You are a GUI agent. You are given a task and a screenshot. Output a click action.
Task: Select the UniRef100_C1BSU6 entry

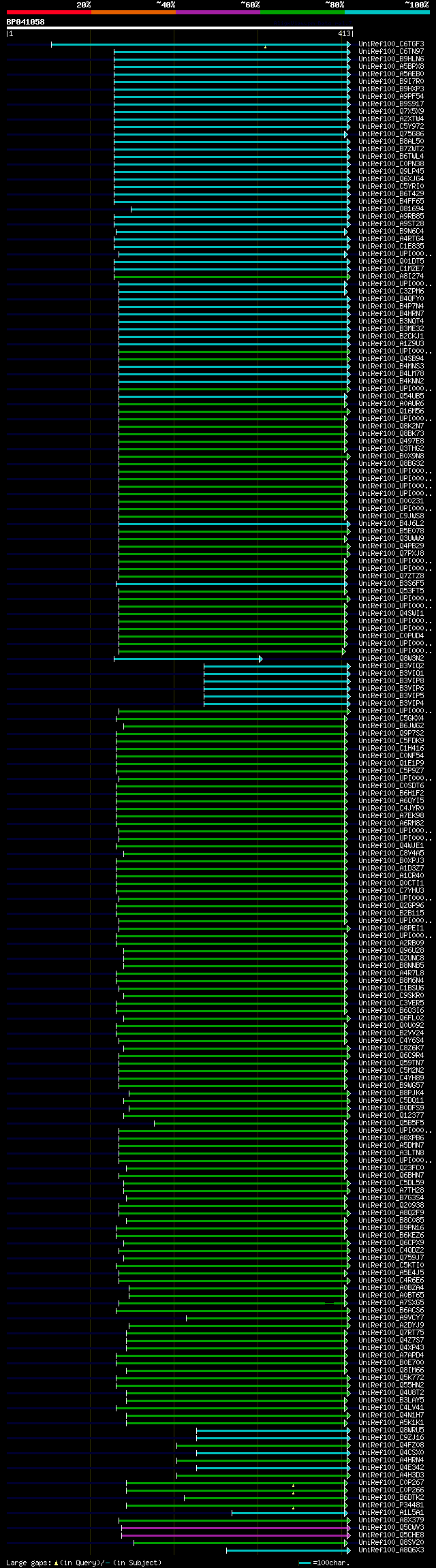coord(391,988)
